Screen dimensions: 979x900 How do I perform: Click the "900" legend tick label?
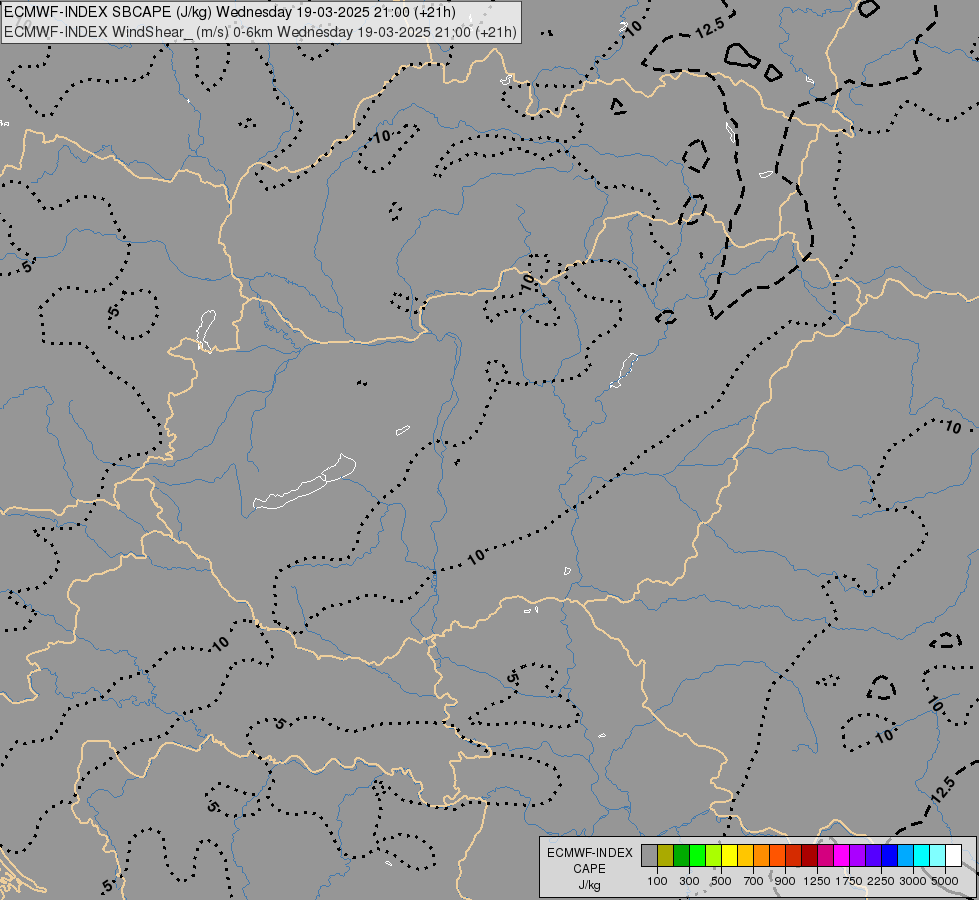coord(785,881)
